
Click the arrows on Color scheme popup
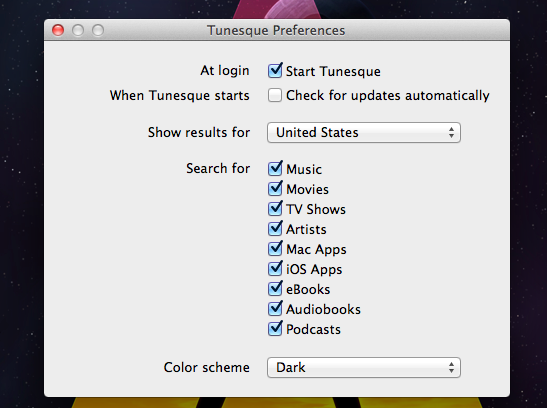451,368
